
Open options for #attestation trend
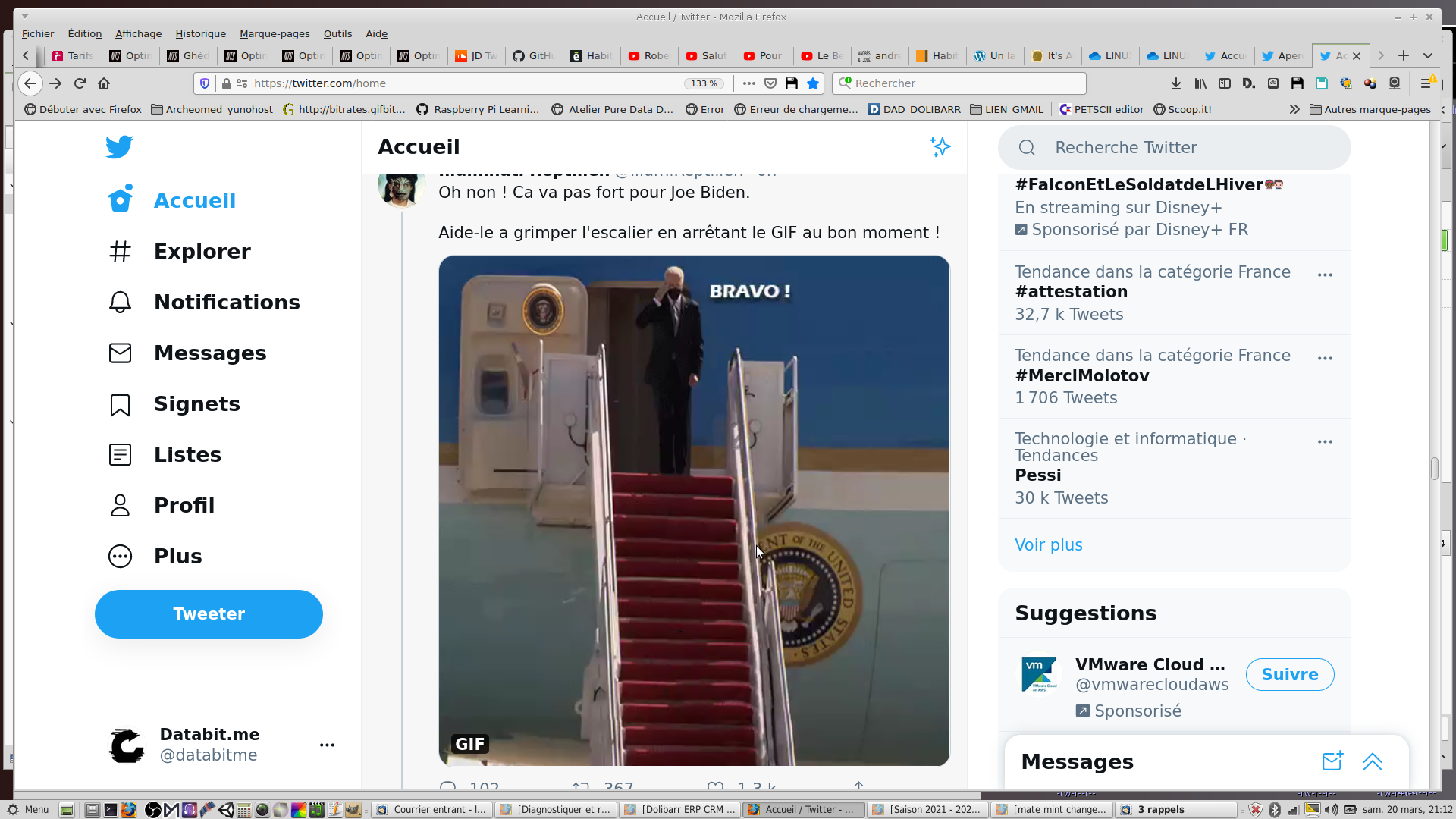(1325, 275)
